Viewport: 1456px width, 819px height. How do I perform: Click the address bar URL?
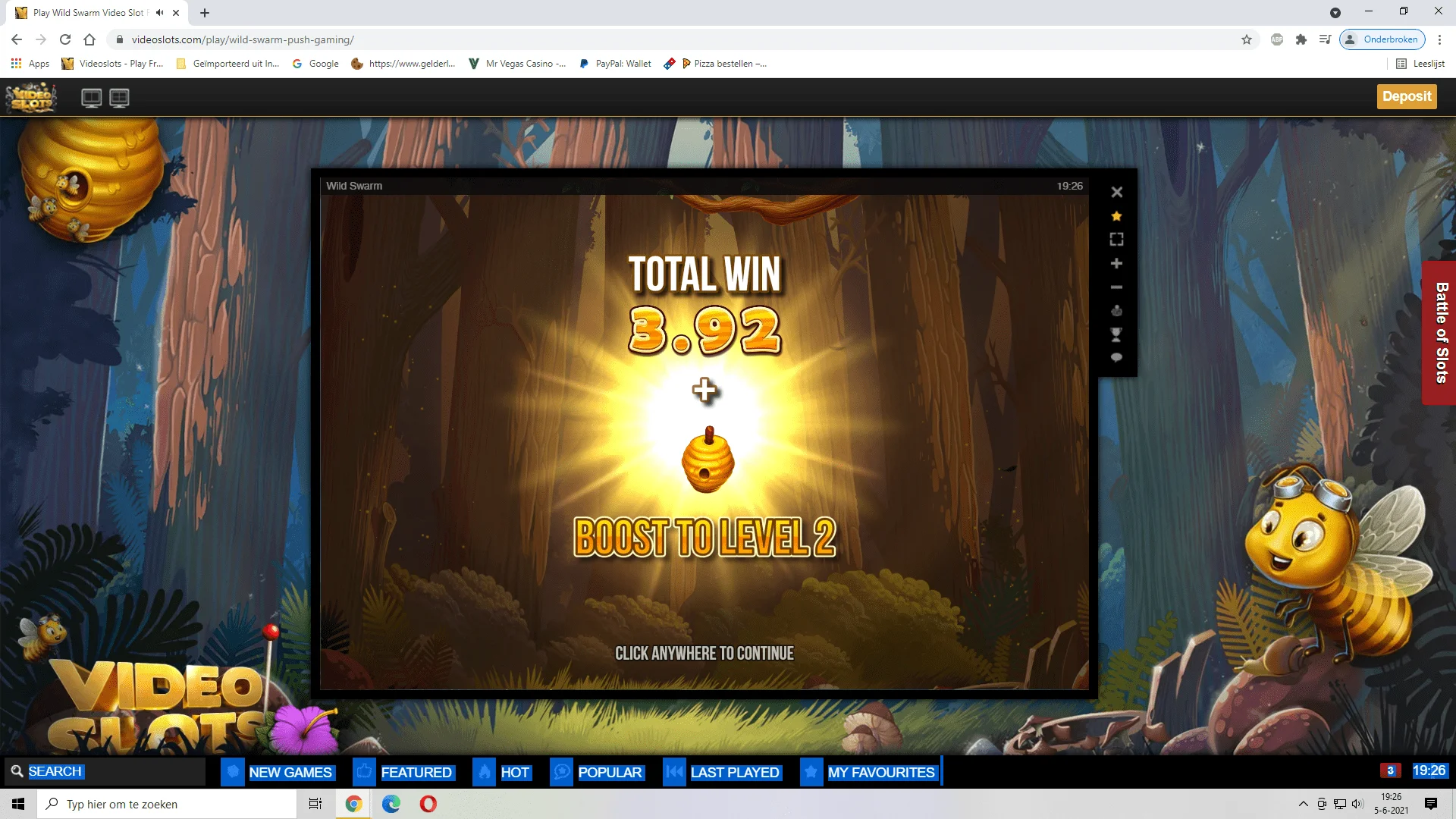click(243, 39)
